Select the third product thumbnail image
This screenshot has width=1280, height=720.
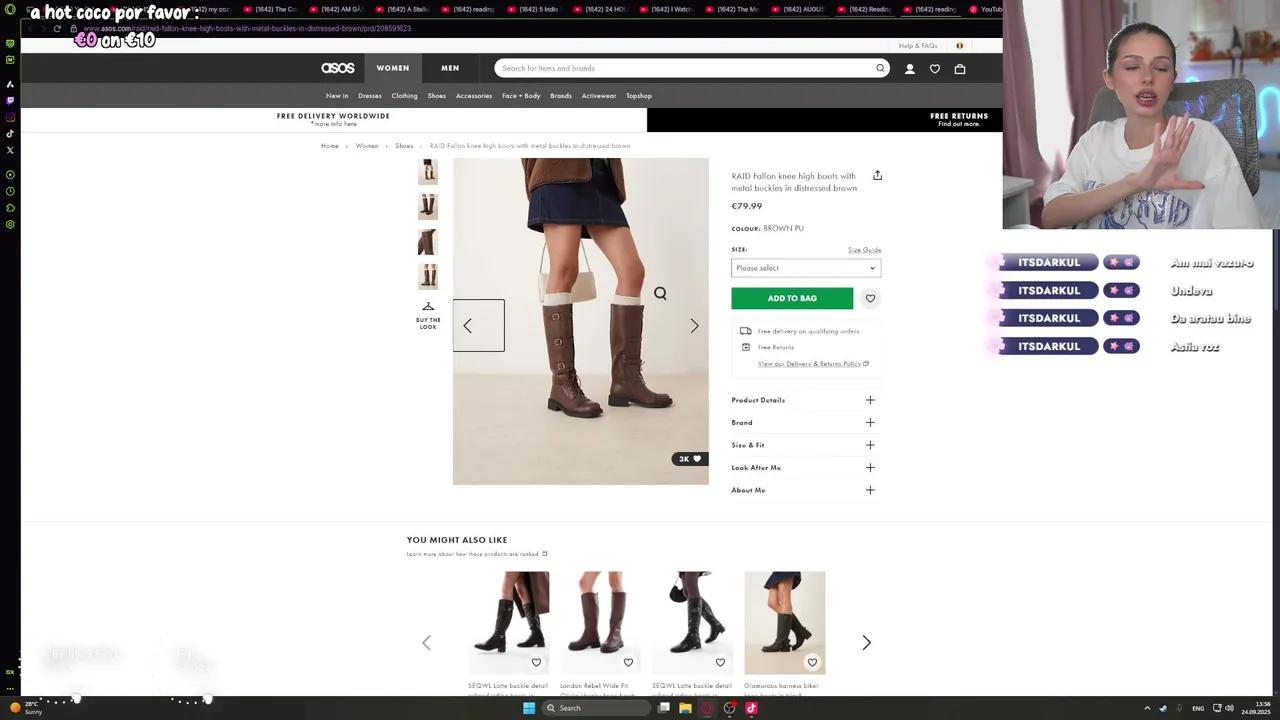[x=428, y=241]
